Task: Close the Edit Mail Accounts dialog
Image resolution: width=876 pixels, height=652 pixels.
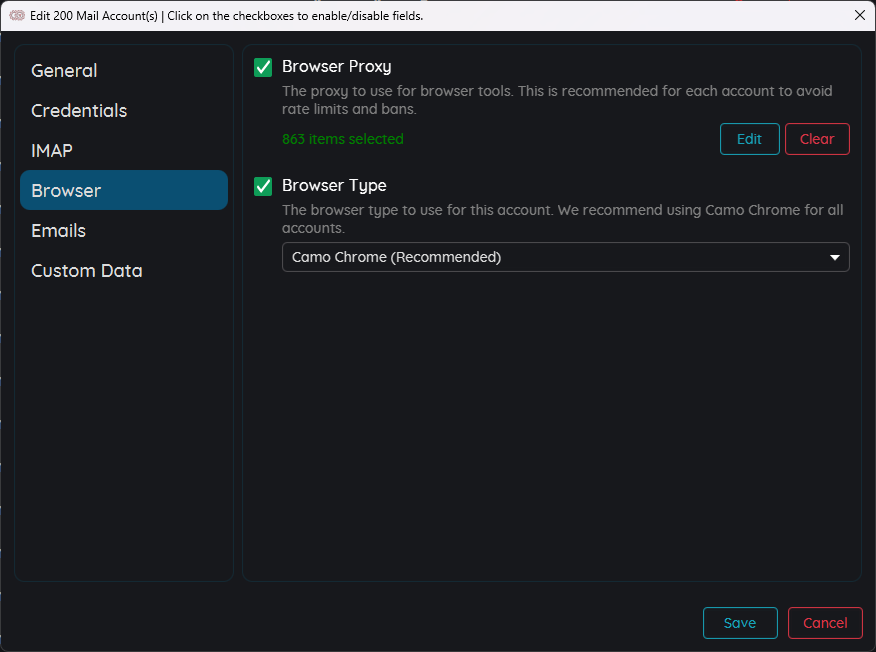Action: click(859, 15)
